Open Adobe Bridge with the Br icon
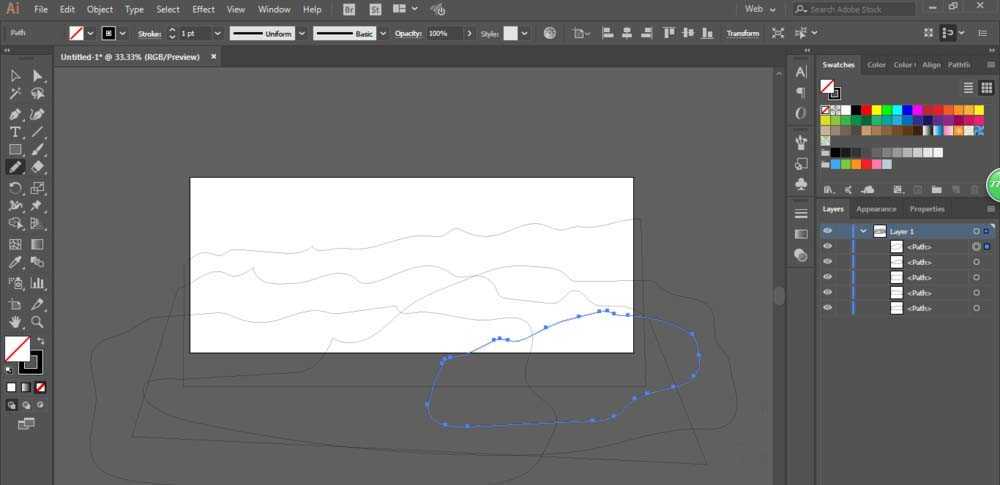Screen dimensions: 1000x485 point(349,9)
